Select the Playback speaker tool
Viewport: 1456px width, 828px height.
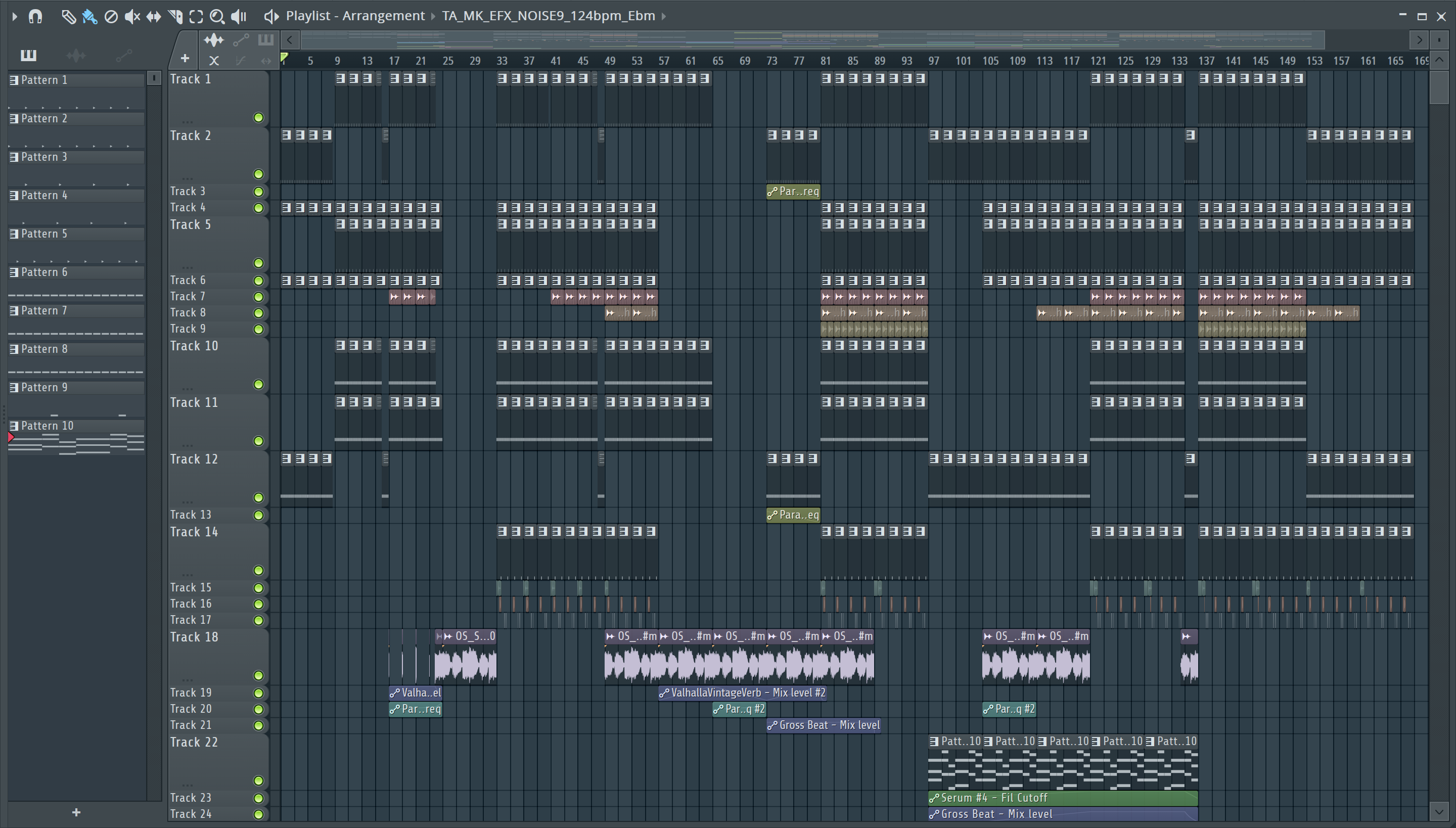[239, 17]
